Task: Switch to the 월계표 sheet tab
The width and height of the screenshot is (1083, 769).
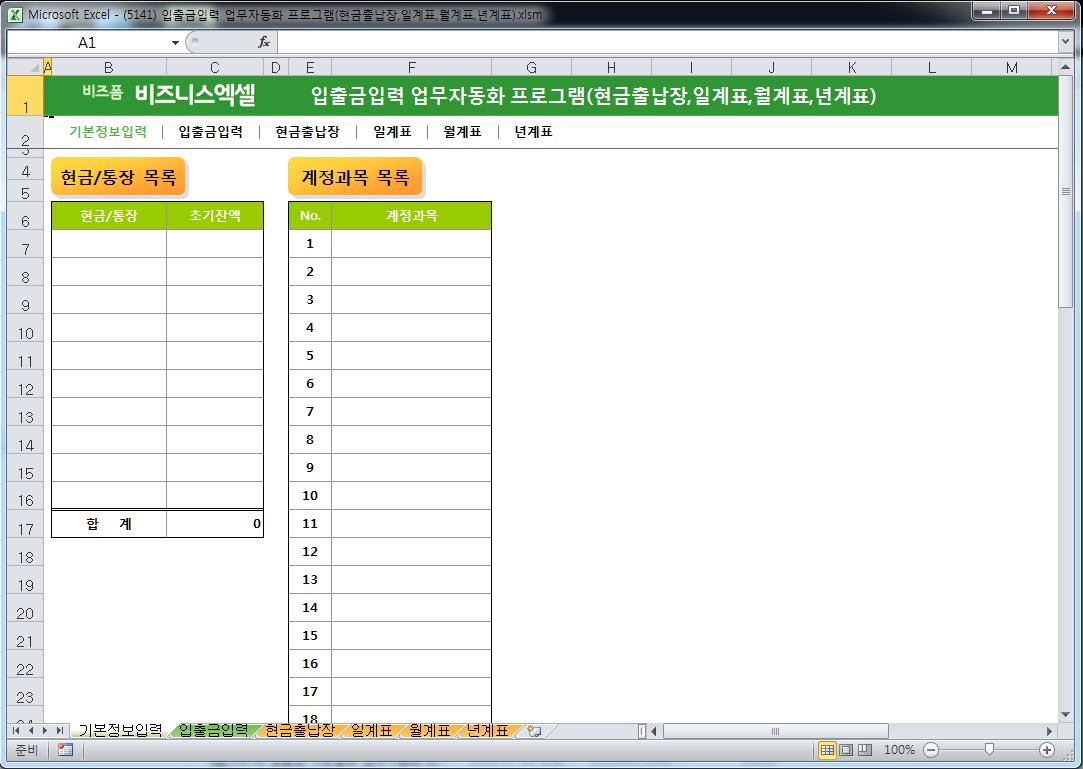Action: (430, 730)
